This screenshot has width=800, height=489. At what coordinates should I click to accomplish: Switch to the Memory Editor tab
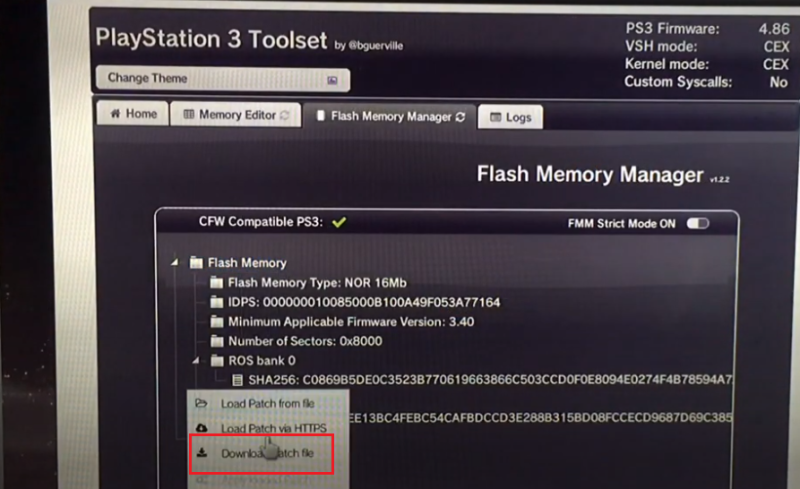point(236,115)
